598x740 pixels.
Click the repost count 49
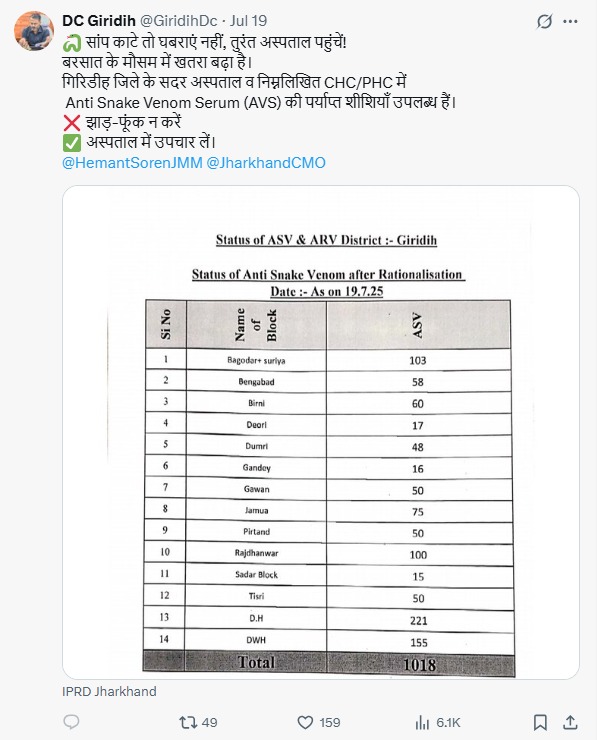tap(210, 723)
